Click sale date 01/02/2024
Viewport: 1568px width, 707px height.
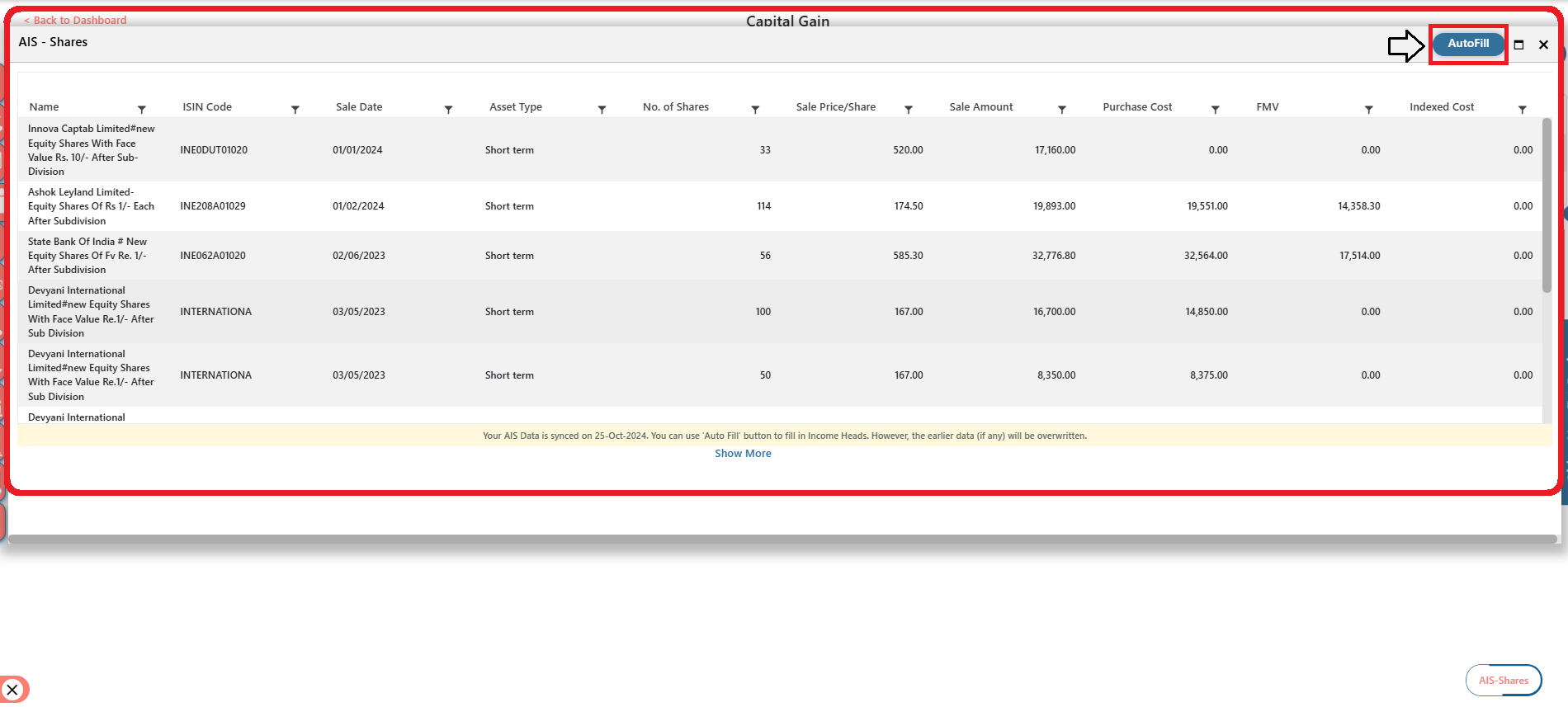coord(358,206)
